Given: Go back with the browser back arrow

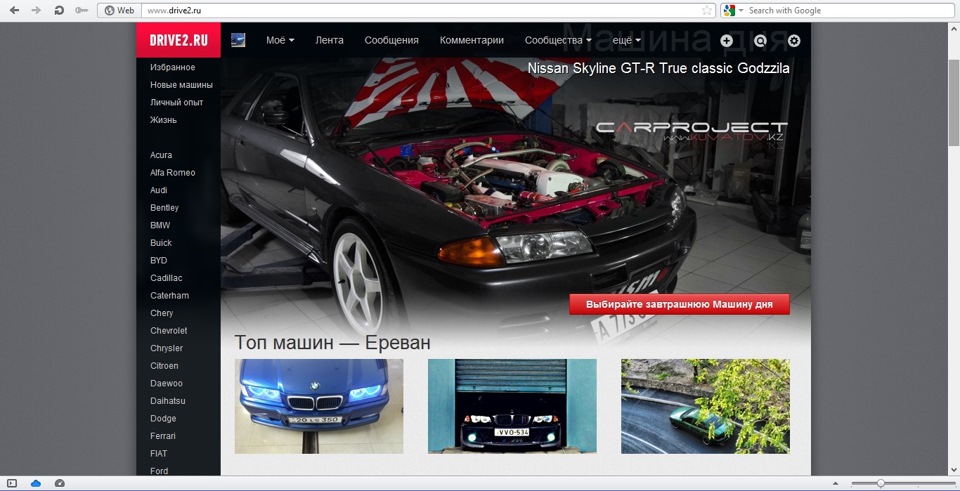Looking at the screenshot, I should click(x=15, y=10).
